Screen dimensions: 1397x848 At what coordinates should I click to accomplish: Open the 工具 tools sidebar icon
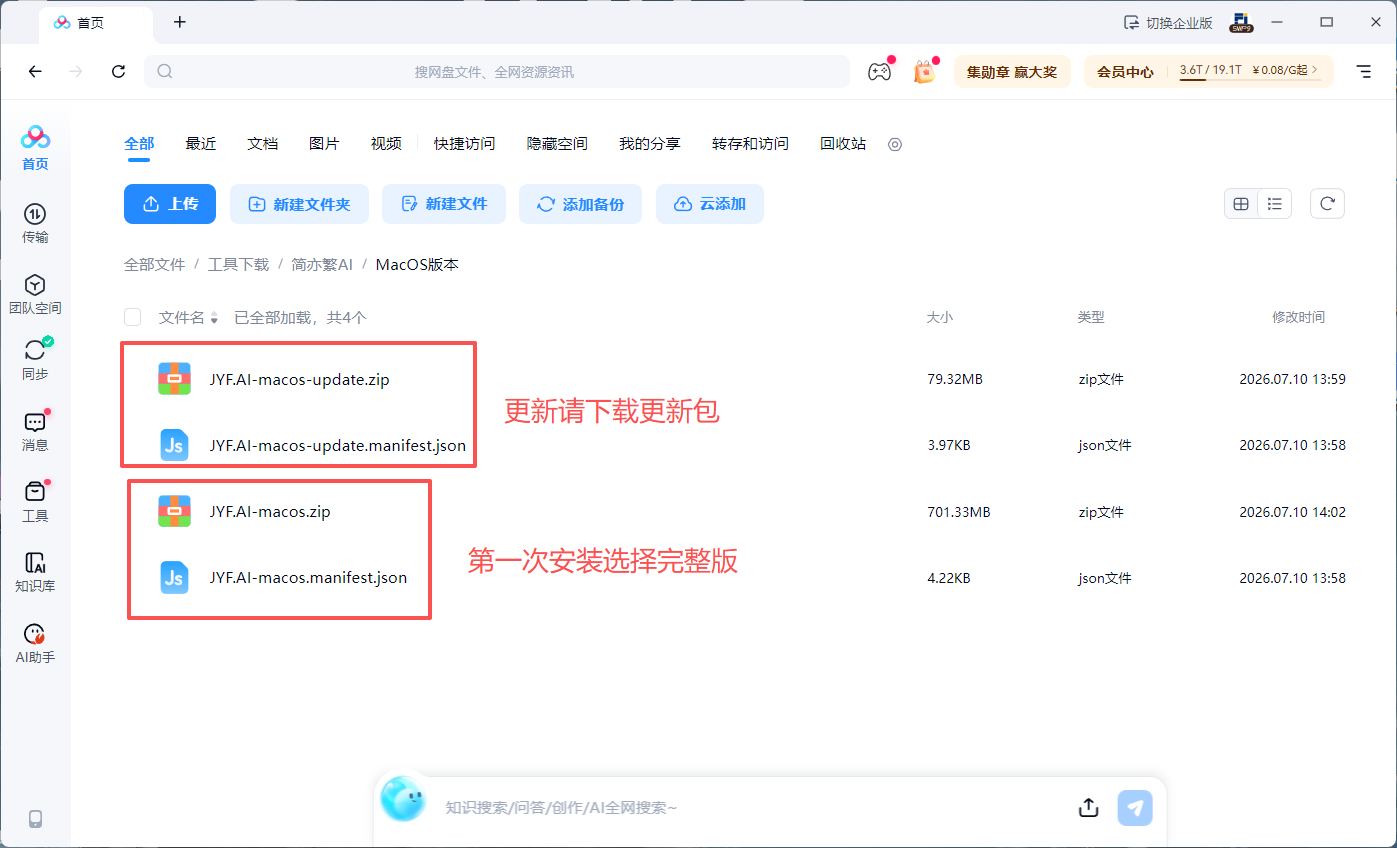click(35, 502)
